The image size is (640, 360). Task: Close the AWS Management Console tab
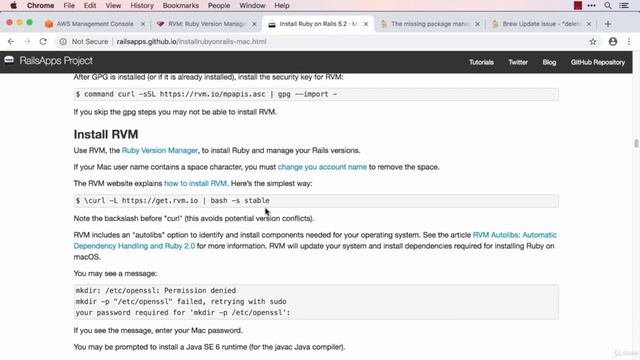[142, 24]
